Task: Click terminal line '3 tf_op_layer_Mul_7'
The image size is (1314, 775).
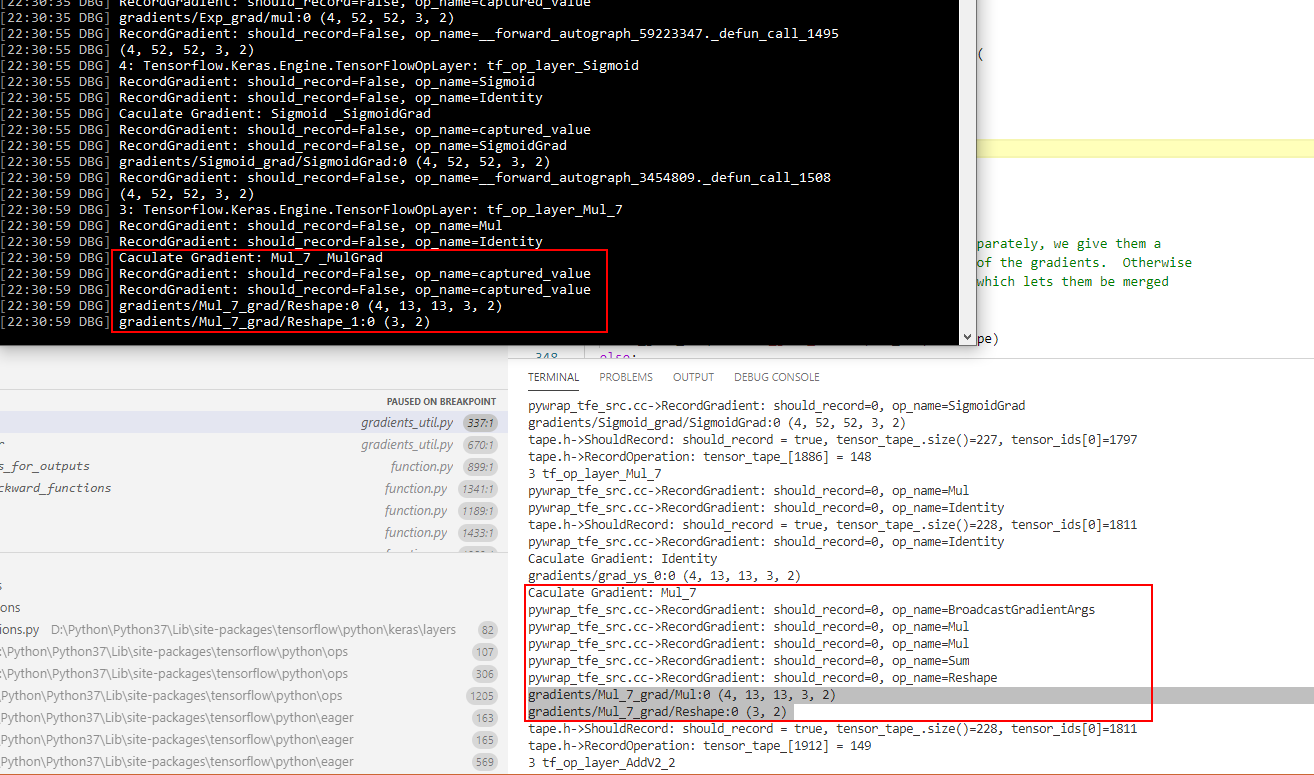Action: coord(595,474)
